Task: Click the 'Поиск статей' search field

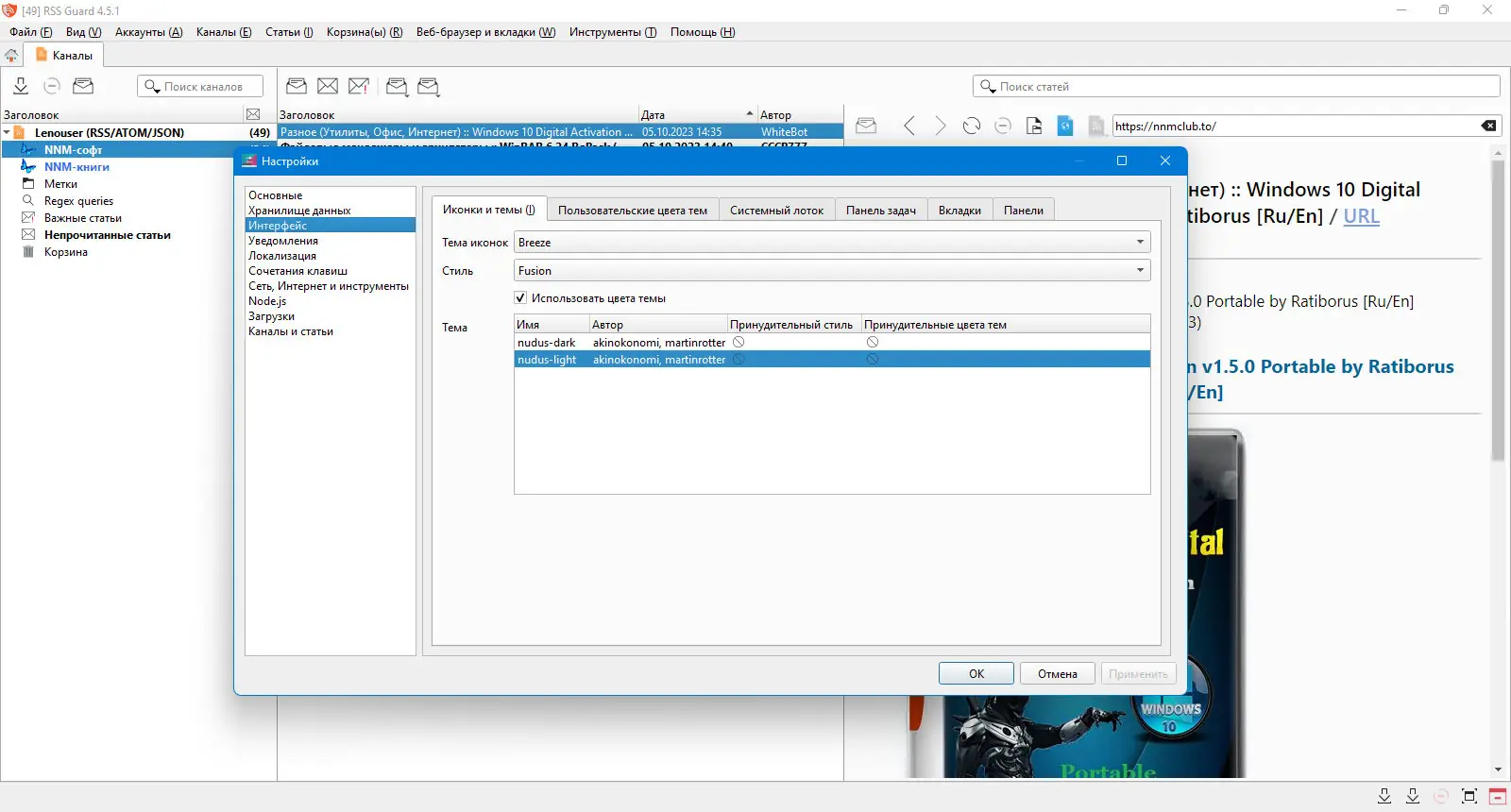Action: coord(1236,86)
